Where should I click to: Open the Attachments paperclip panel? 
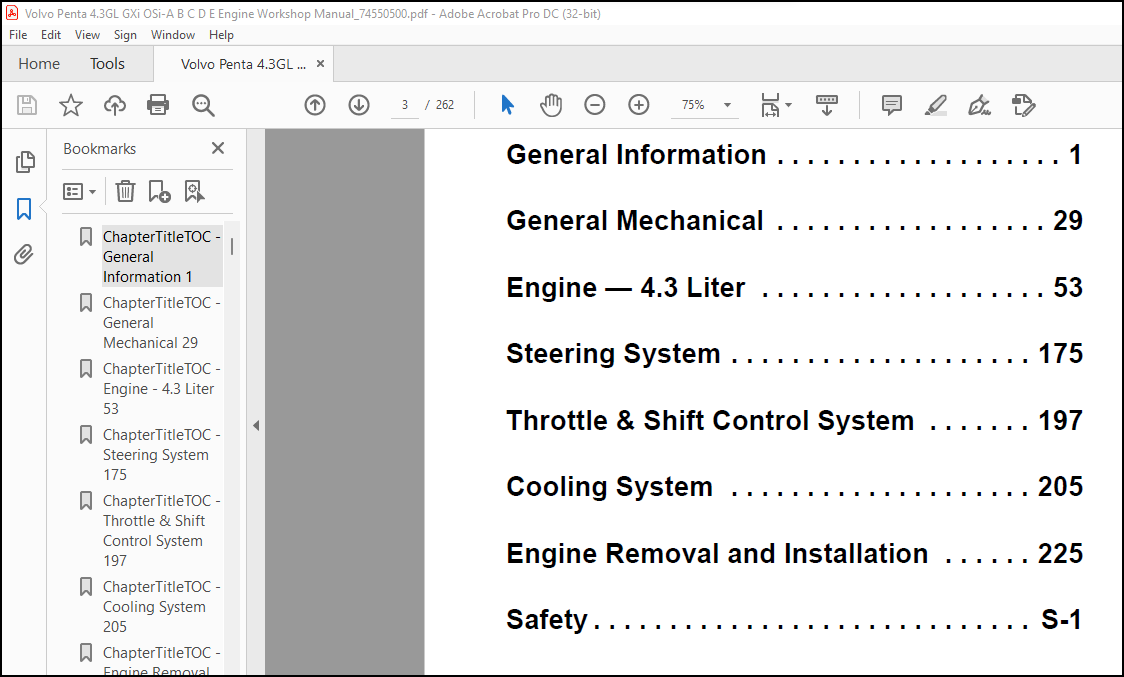[x=24, y=255]
